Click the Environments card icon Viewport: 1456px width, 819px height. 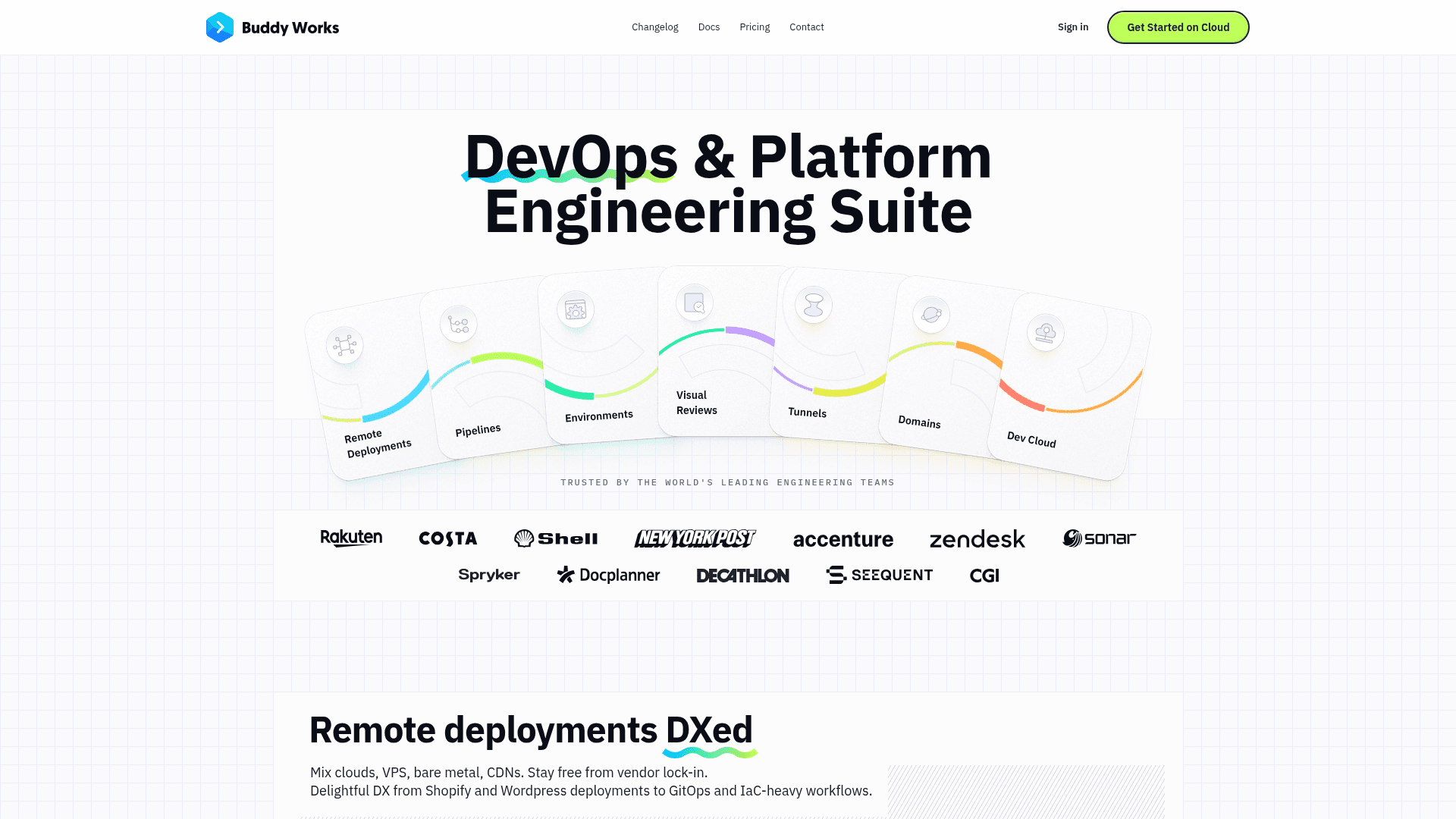(x=576, y=309)
